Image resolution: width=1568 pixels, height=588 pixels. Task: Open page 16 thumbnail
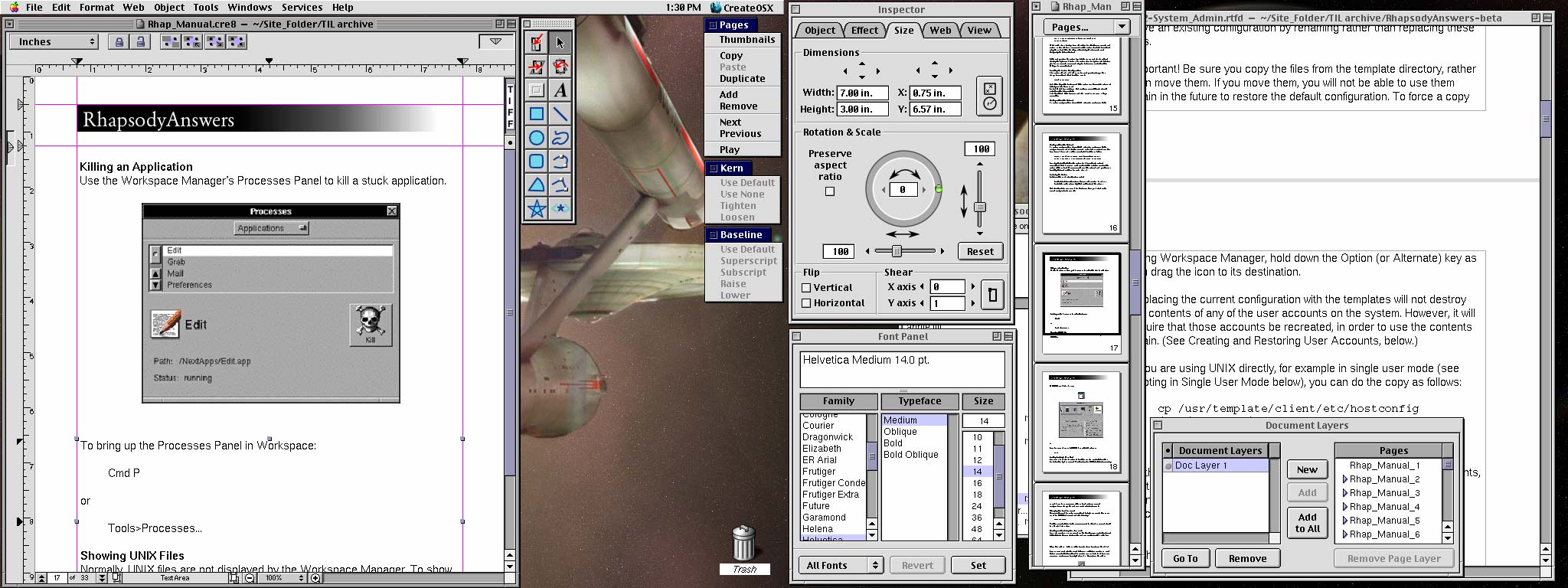tap(1082, 184)
